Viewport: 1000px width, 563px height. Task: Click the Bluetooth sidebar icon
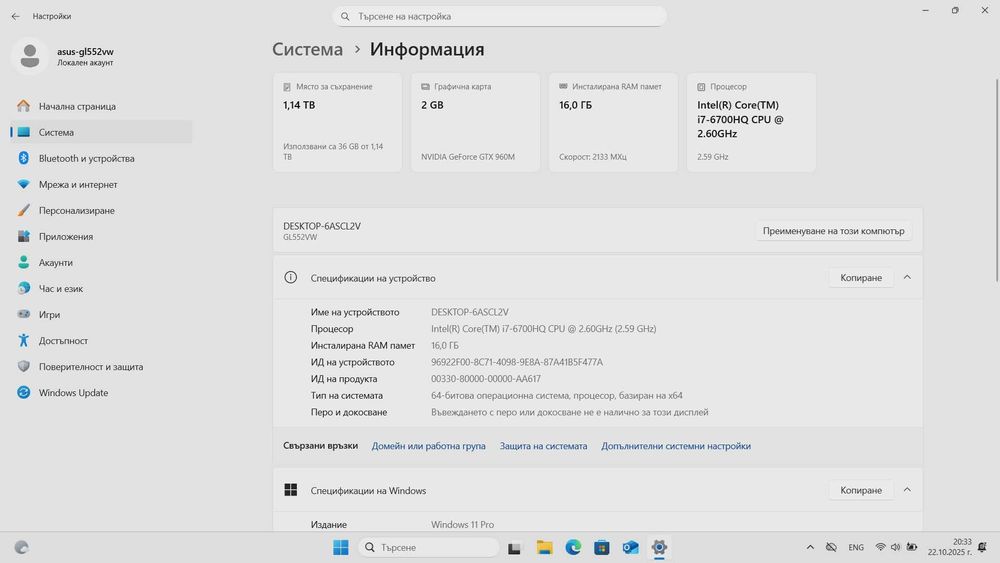coord(24,158)
